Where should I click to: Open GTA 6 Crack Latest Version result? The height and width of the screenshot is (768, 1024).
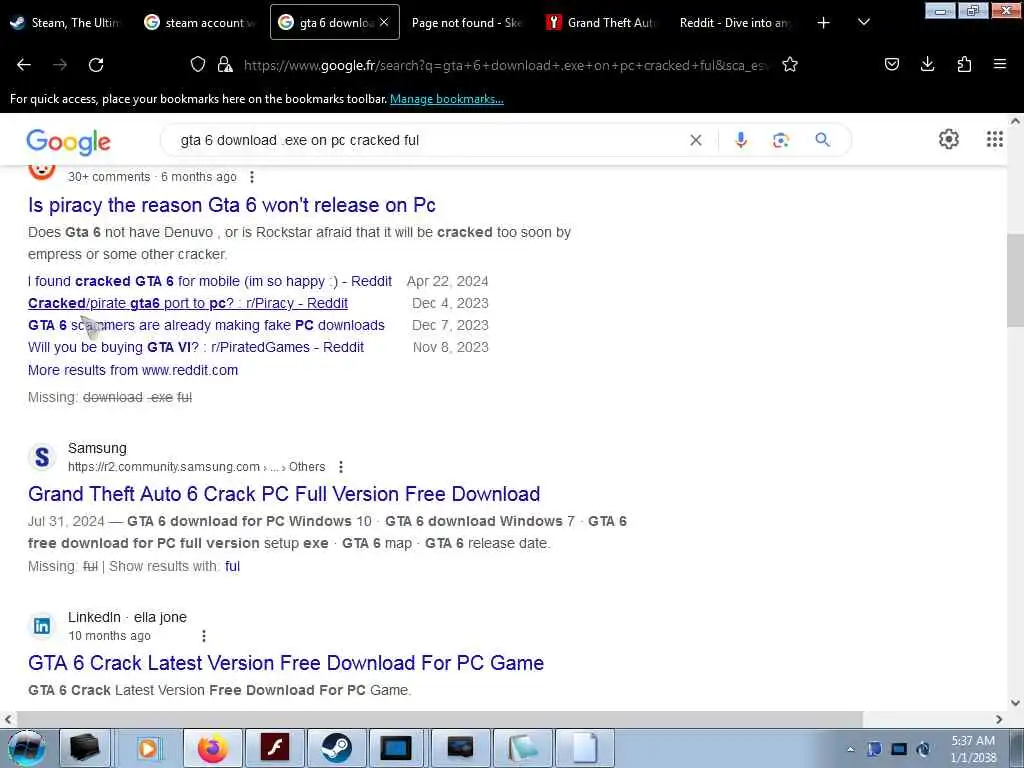[x=286, y=663]
